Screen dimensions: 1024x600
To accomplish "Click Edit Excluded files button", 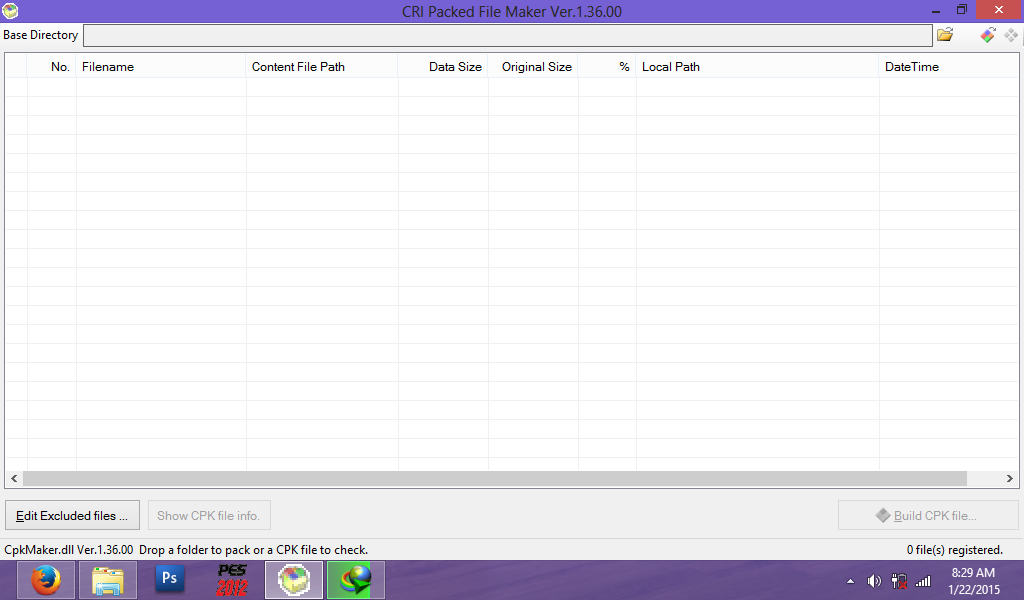I will (72, 516).
